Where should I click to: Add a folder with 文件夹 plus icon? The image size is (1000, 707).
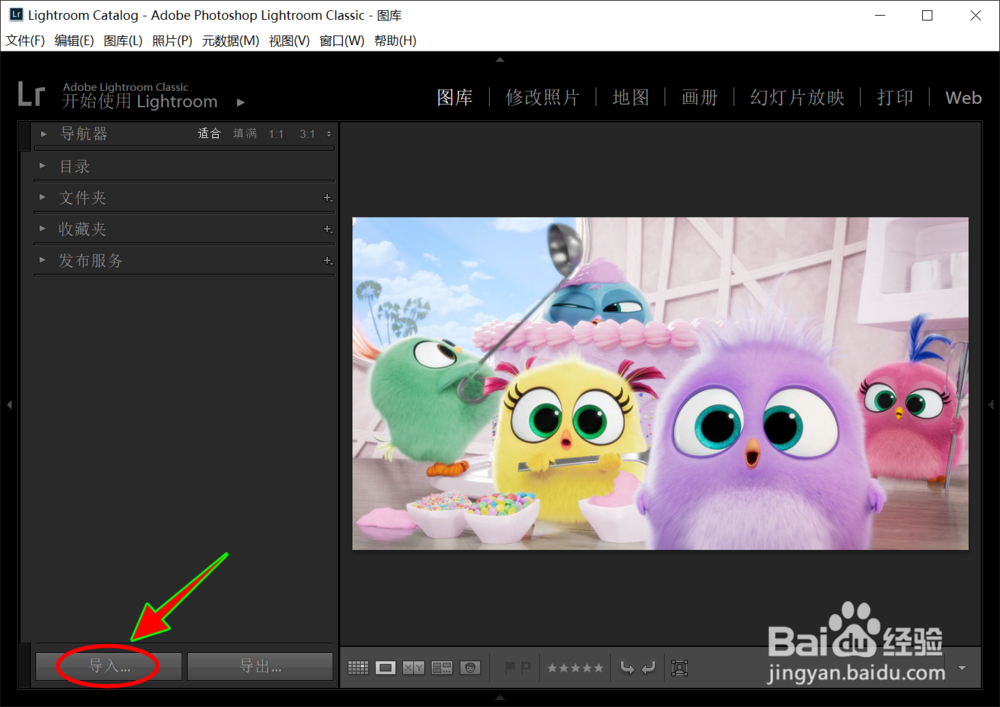click(x=328, y=198)
